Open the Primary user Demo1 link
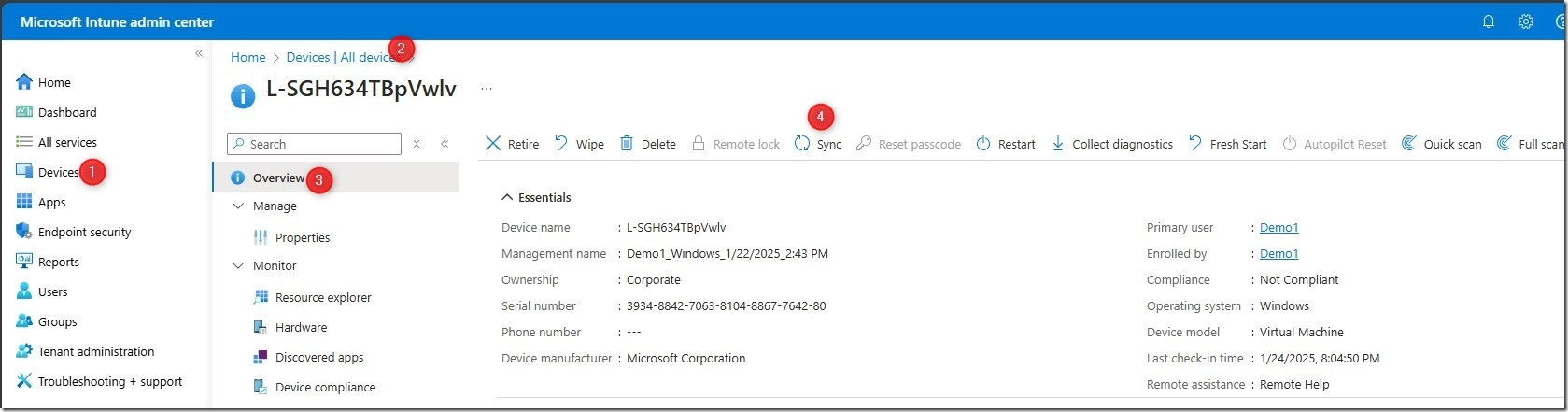The height and width of the screenshot is (412, 1568). pos(1279,227)
